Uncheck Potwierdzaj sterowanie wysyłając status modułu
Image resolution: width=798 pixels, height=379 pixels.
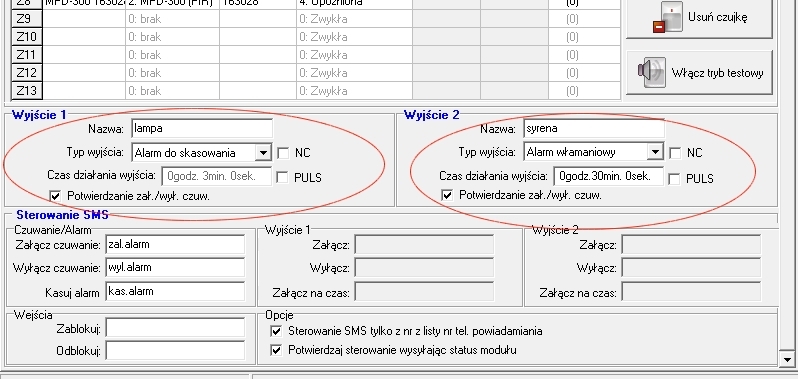pyautogui.click(x=276, y=350)
